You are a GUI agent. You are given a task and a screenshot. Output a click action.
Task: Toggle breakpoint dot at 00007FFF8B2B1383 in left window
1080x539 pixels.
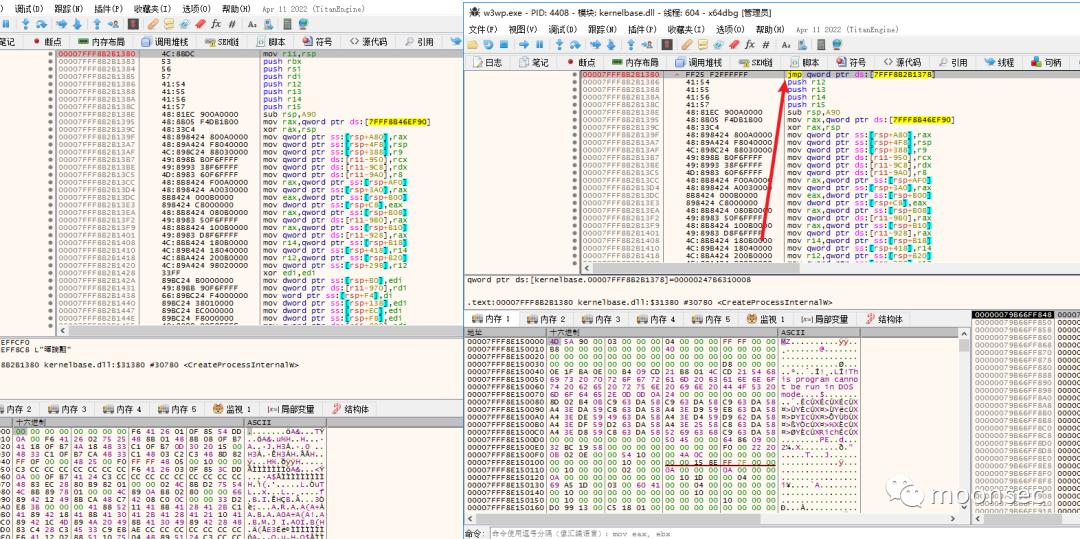(x=51, y=61)
